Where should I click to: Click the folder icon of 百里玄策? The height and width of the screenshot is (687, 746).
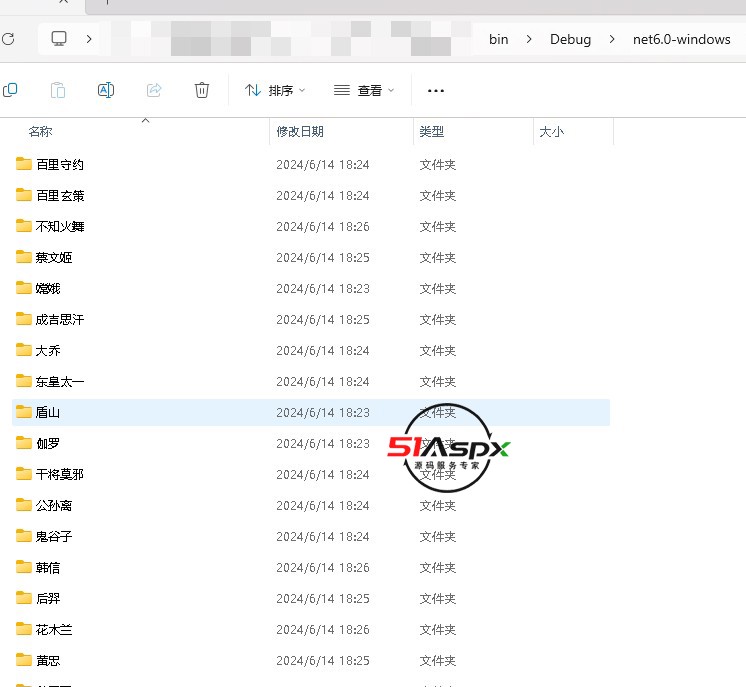24,195
